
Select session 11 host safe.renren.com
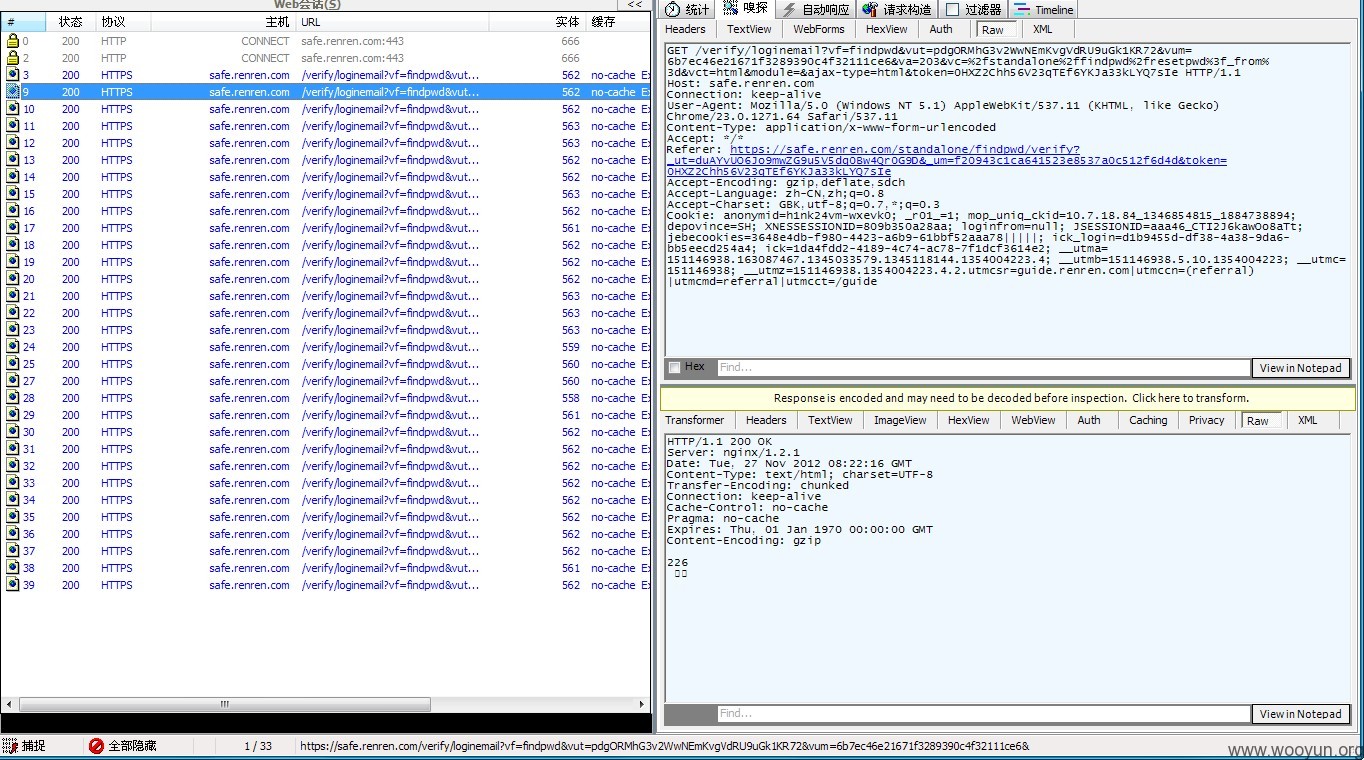(x=249, y=126)
